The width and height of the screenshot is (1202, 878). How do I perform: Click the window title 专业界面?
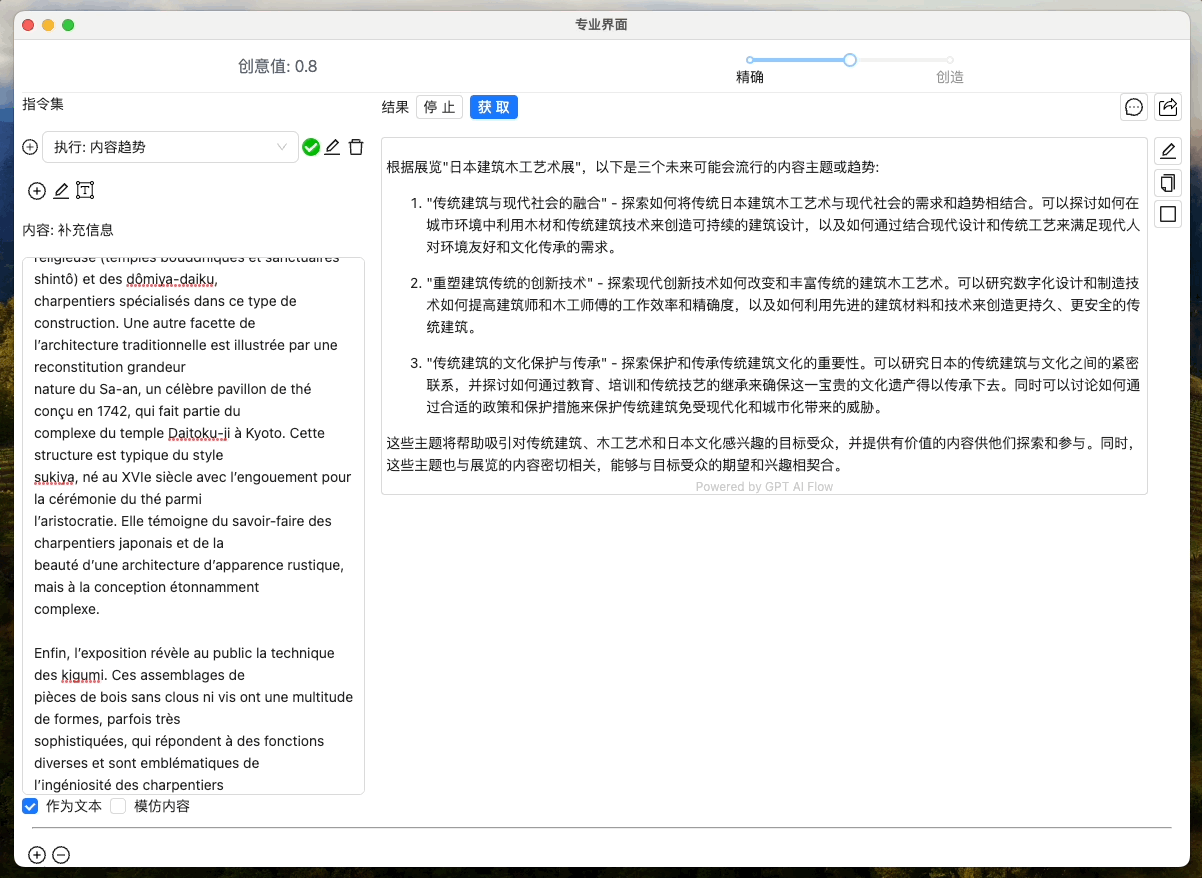[601, 25]
